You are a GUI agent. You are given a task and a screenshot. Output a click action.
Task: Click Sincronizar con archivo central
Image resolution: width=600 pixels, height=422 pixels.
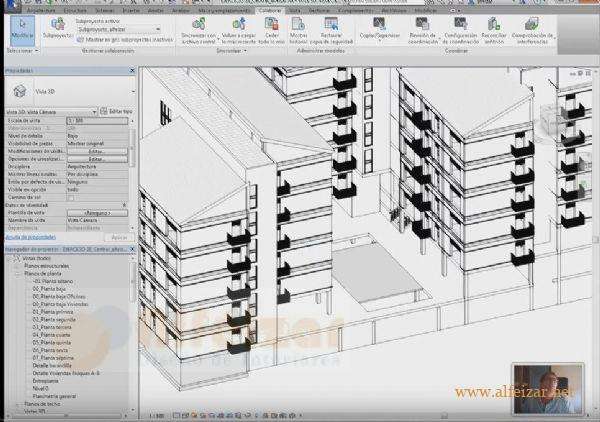[199, 31]
